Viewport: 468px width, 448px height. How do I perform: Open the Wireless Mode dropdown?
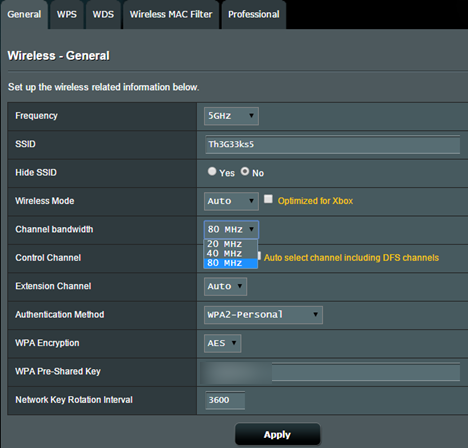231,201
